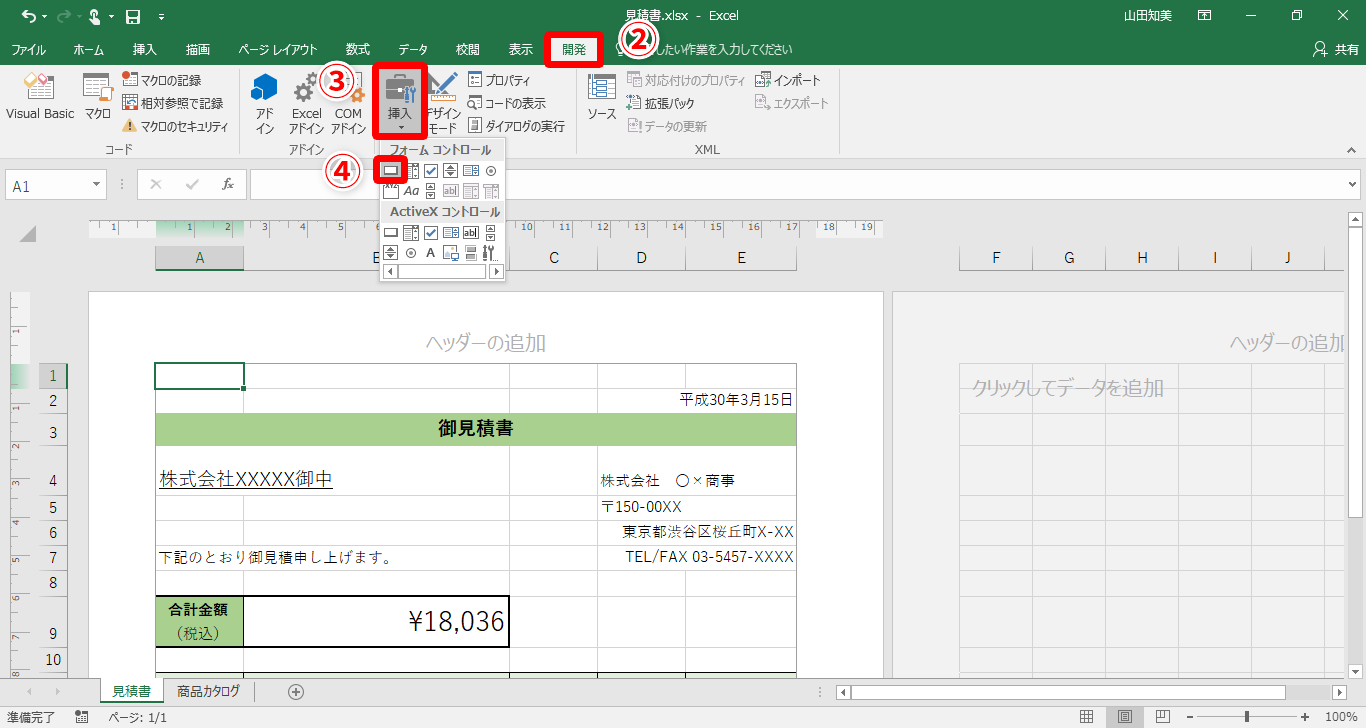Click the cell showing ¥18,036
This screenshot has width=1366, height=728.
(x=376, y=621)
